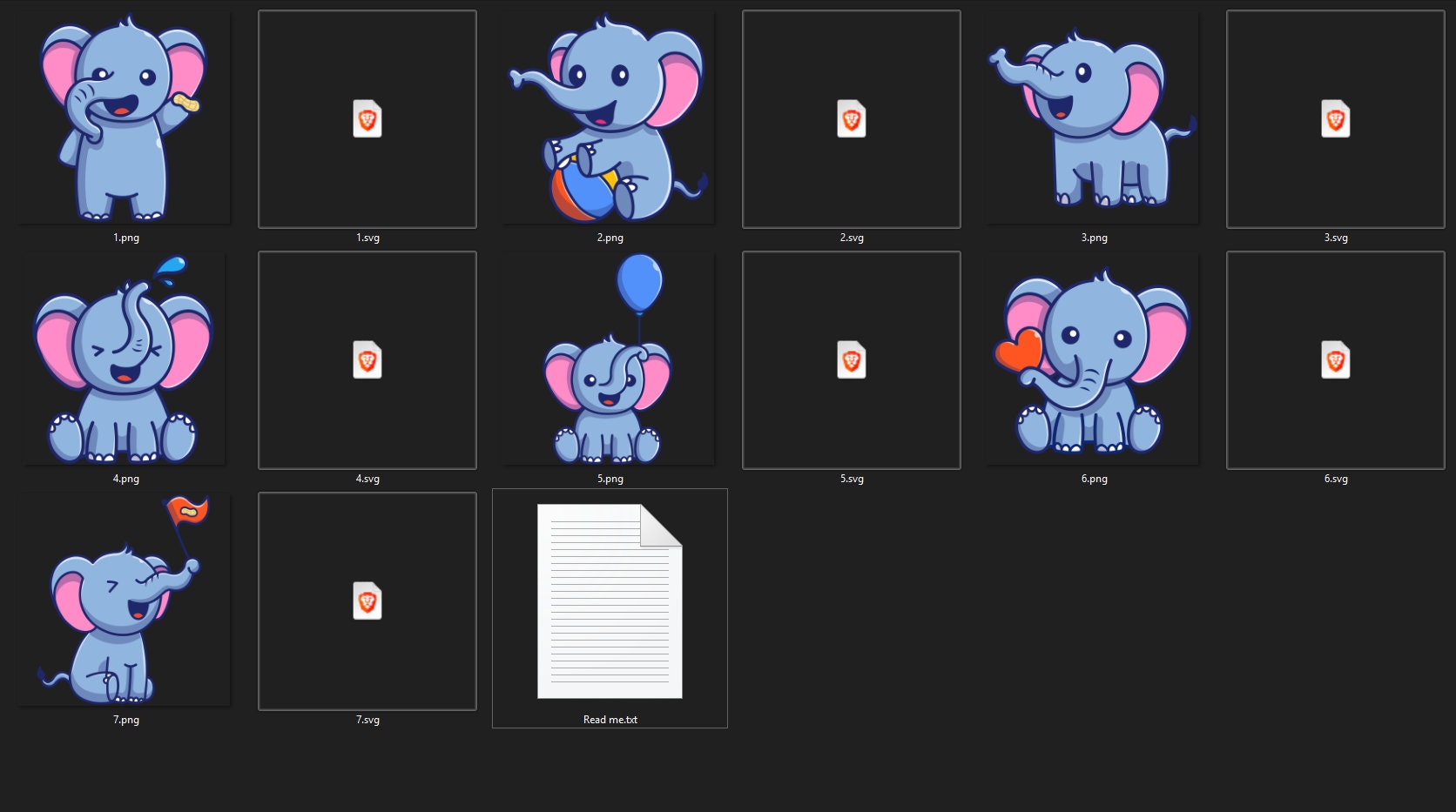Select the elephant holding a peanut thumbnail
This screenshot has width=1456, height=812.
tap(125, 116)
